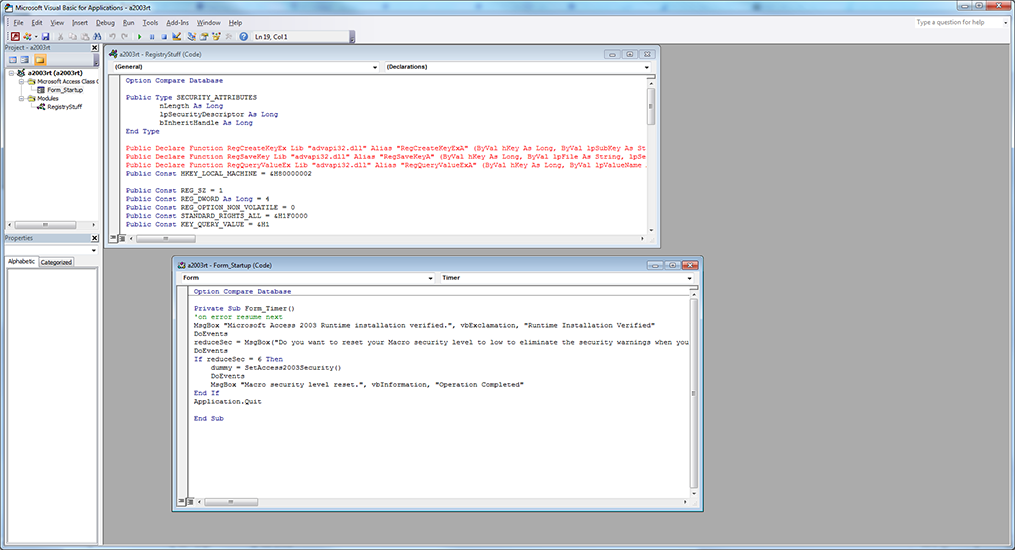
Task: Click Procedure View button in Form_Startup window
Action: click(x=181, y=501)
